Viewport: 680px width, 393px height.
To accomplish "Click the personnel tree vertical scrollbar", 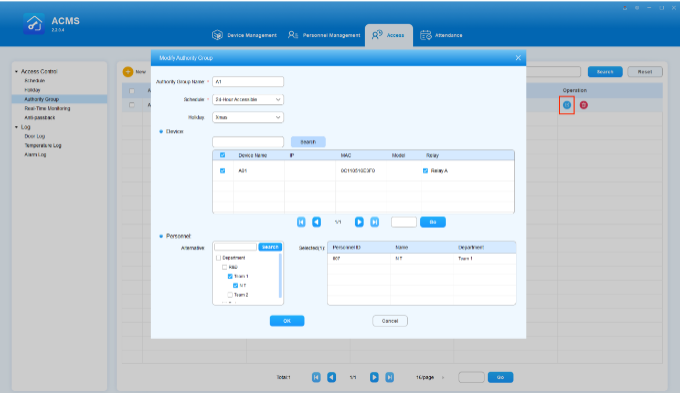I will pyautogui.click(x=280, y=276).
